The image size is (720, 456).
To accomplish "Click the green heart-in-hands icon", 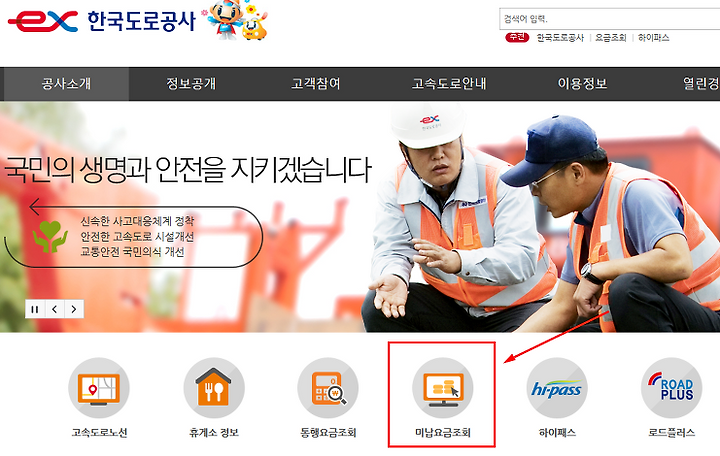I will tap(50, 236).
